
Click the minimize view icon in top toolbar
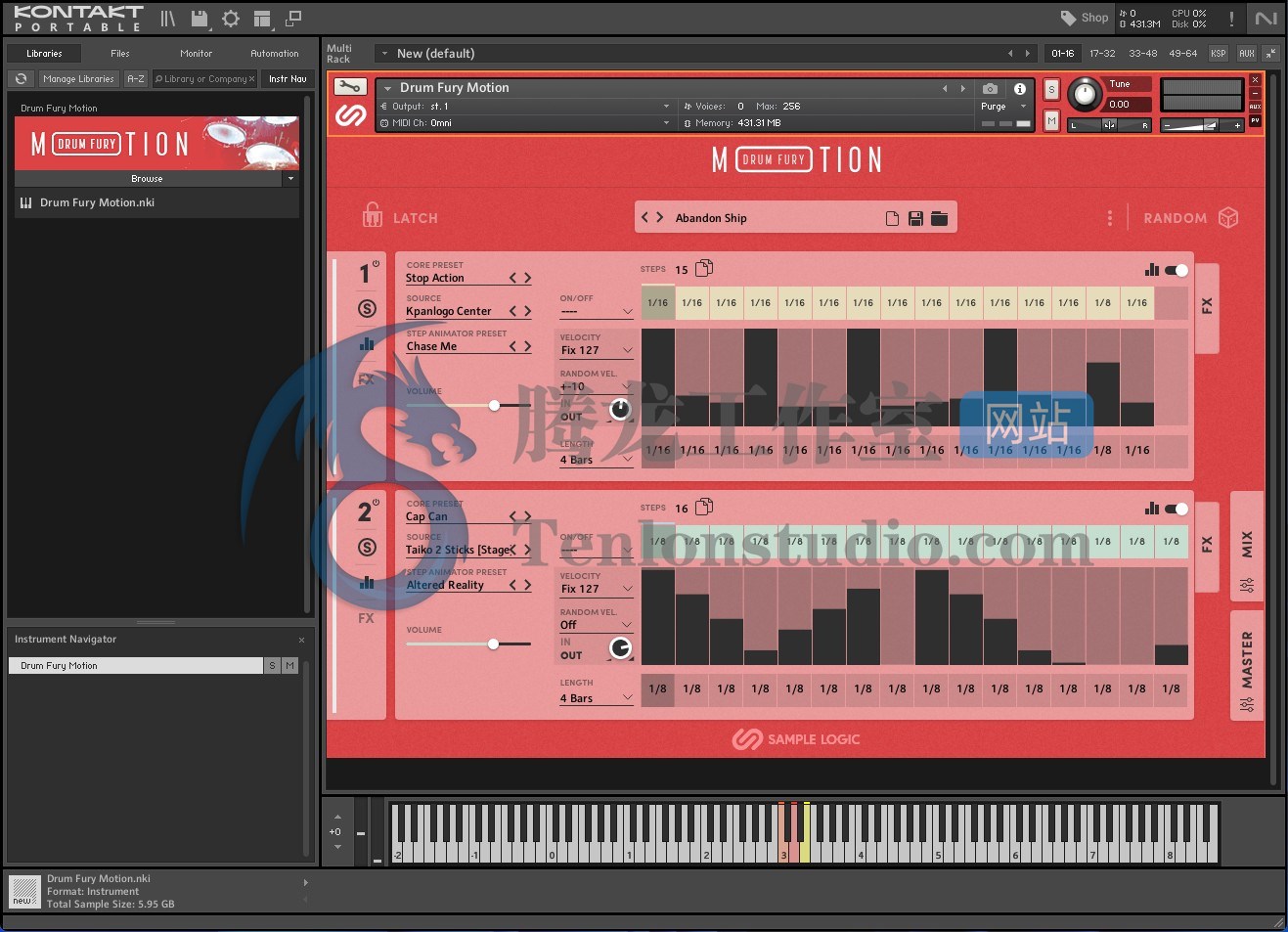coord(292,19)
